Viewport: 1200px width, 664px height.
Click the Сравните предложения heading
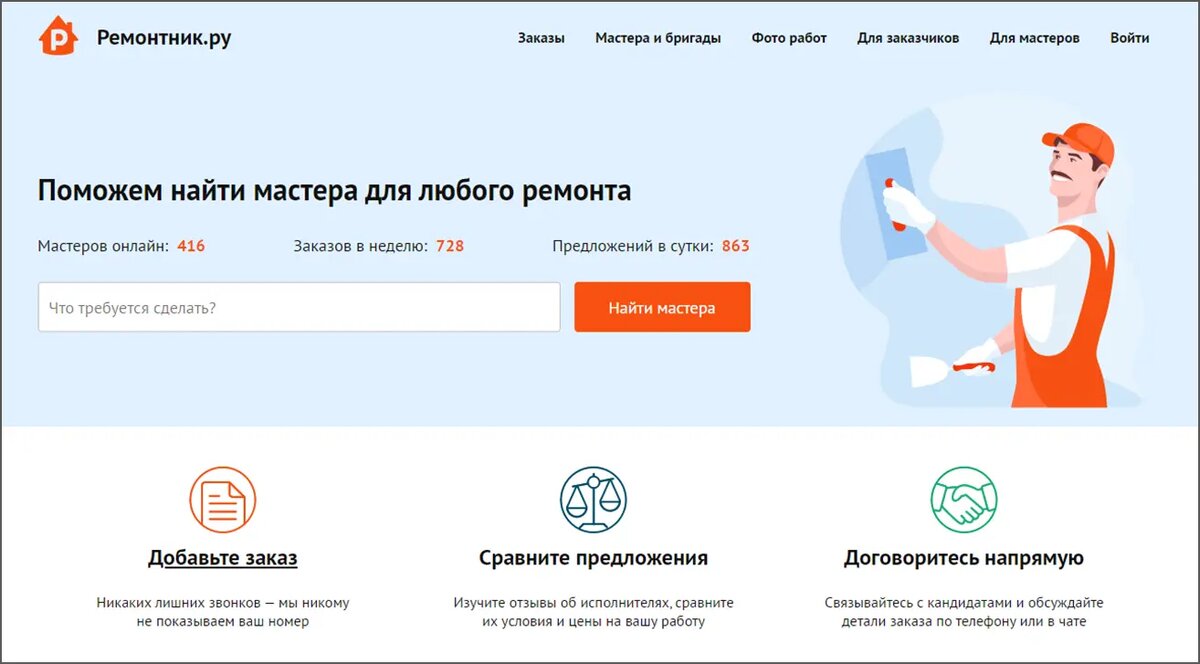tap(593, 558)
